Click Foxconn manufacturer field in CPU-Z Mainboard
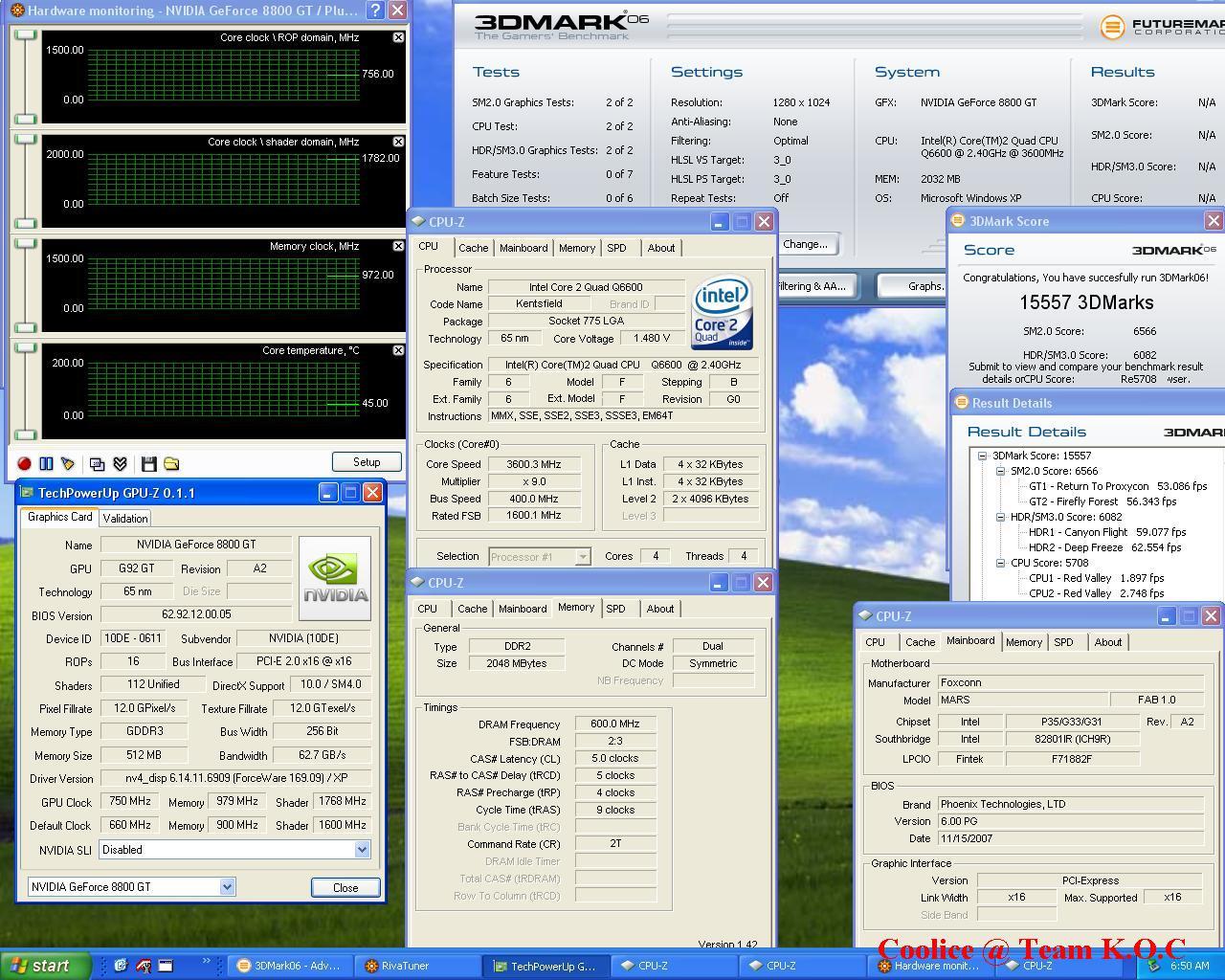Viewport: 1225px width, 980px height. [1070, 683]
